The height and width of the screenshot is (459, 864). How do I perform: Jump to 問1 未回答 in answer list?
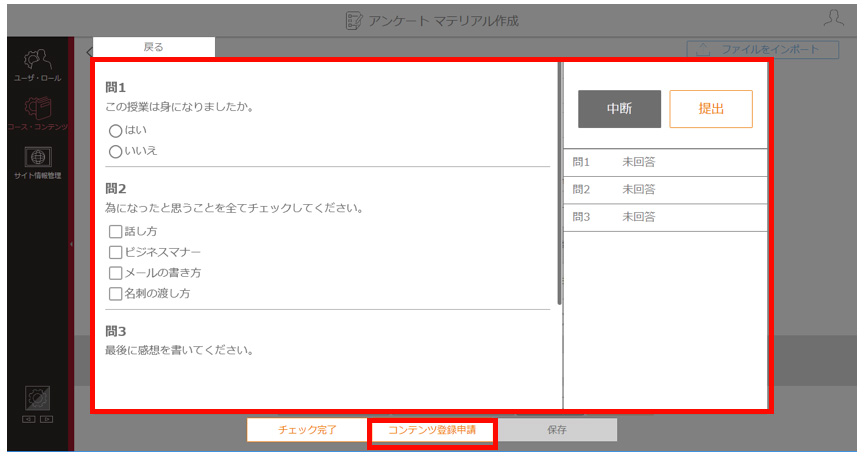pyautogui.click(x=665, y=162)
